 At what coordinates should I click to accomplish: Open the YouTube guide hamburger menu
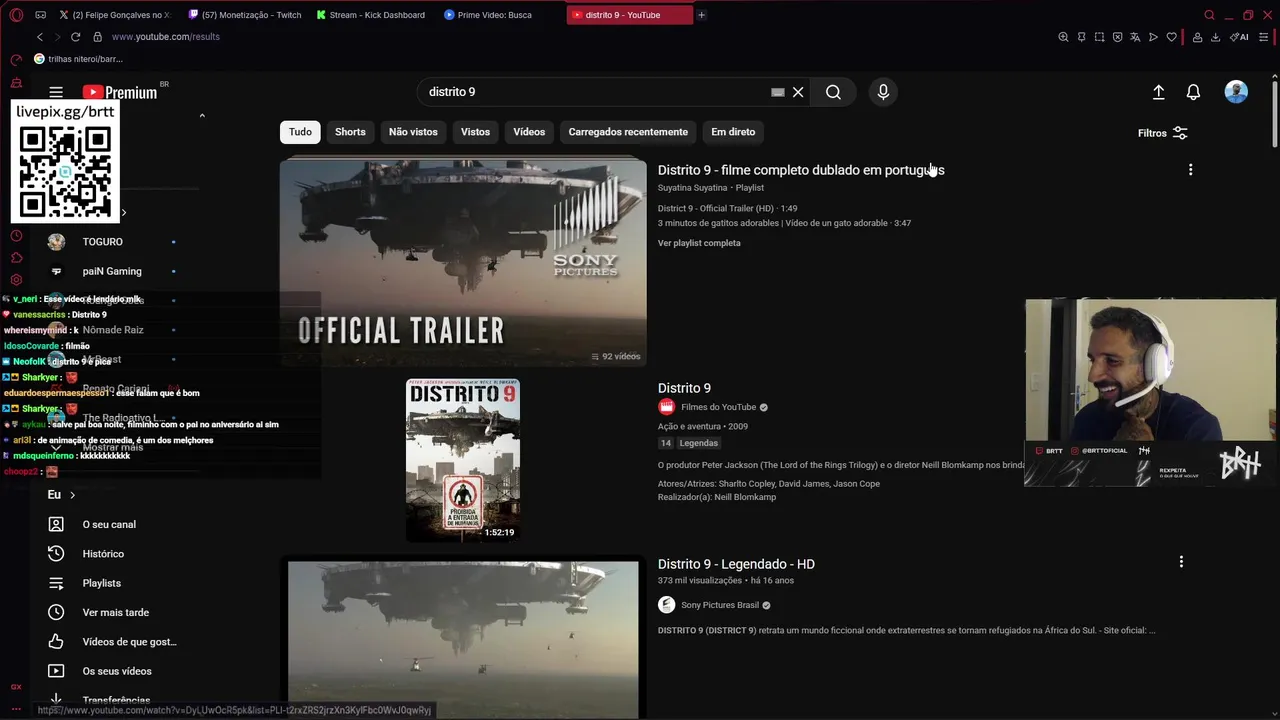point(56,92)
